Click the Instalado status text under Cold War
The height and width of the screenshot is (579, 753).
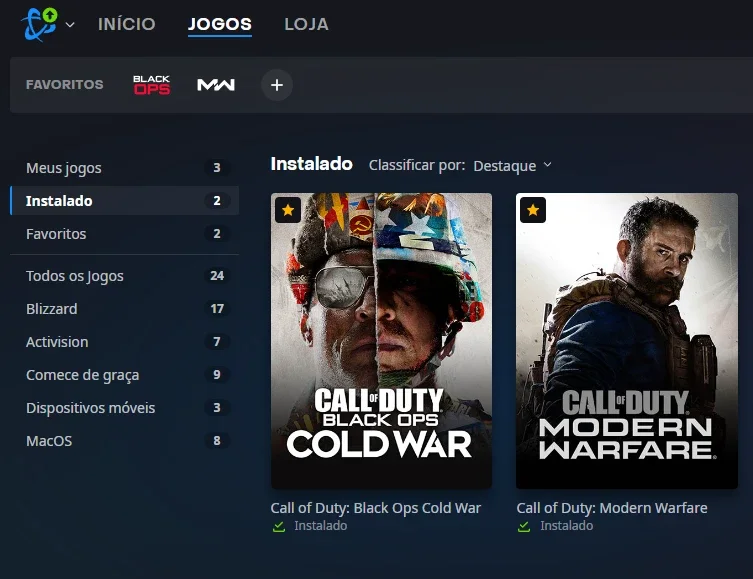pos(321,526)
